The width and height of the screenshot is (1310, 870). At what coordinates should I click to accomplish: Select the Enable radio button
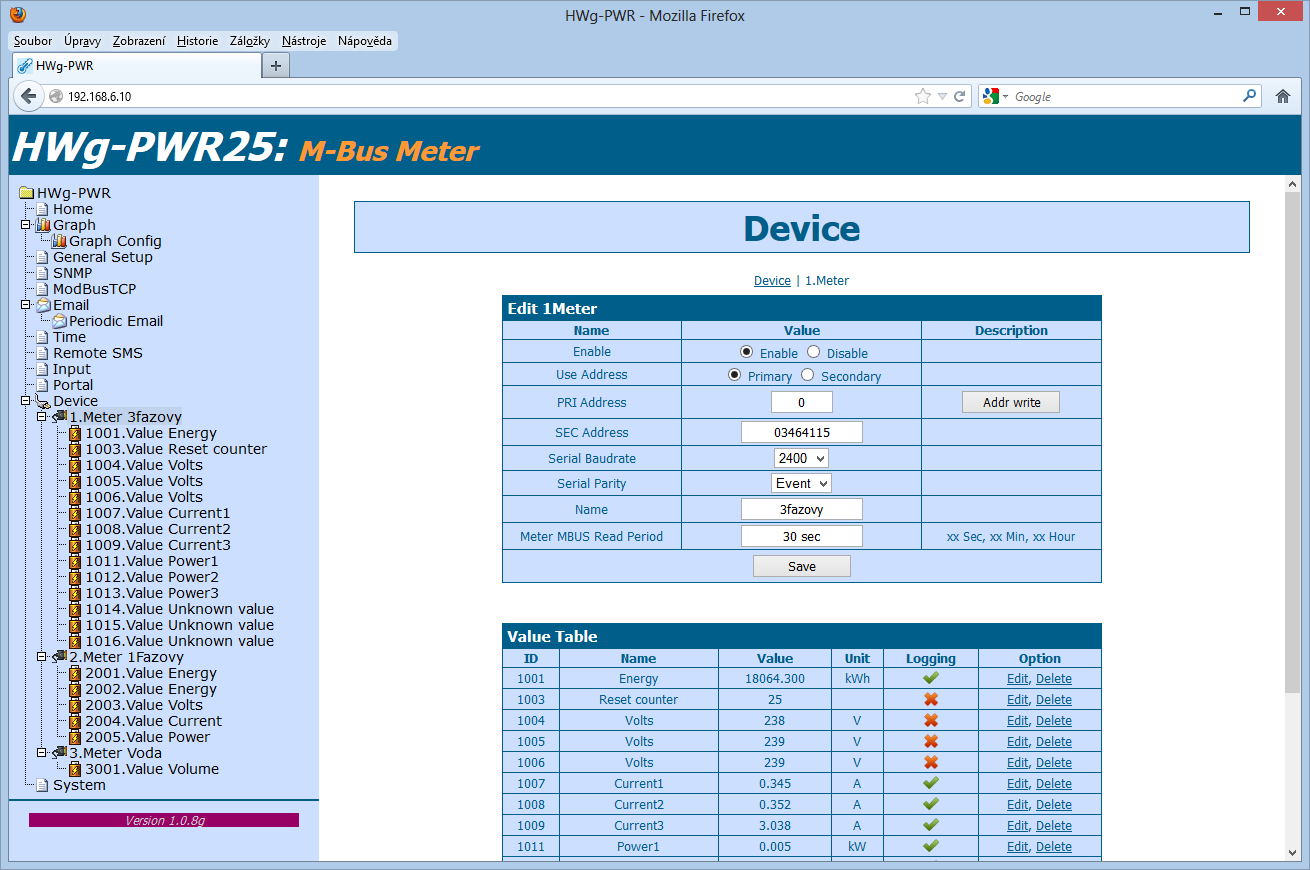(x=746, y=352)
